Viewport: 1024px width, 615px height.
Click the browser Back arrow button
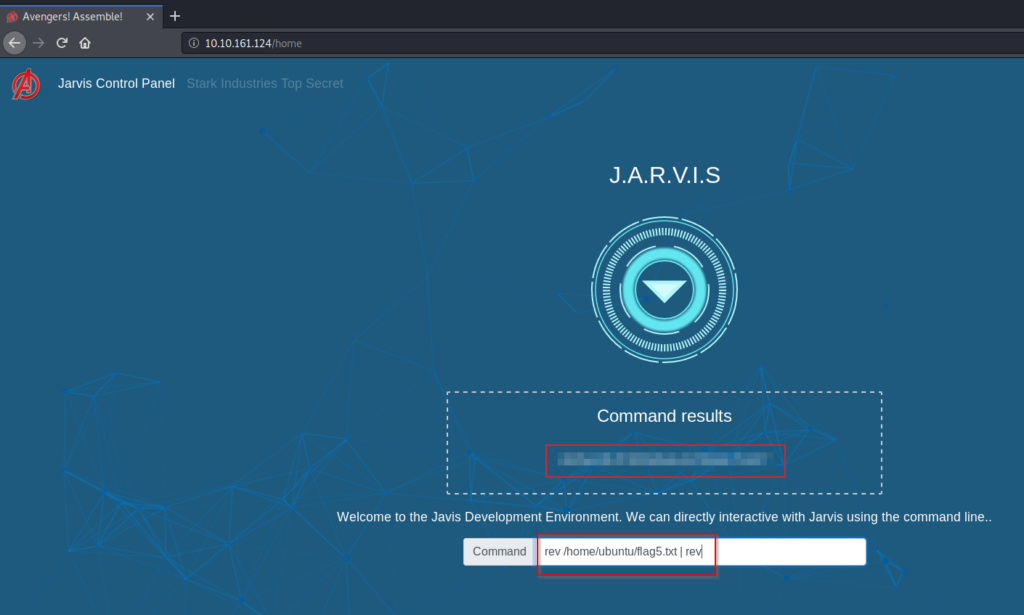[x=14, y=43]
